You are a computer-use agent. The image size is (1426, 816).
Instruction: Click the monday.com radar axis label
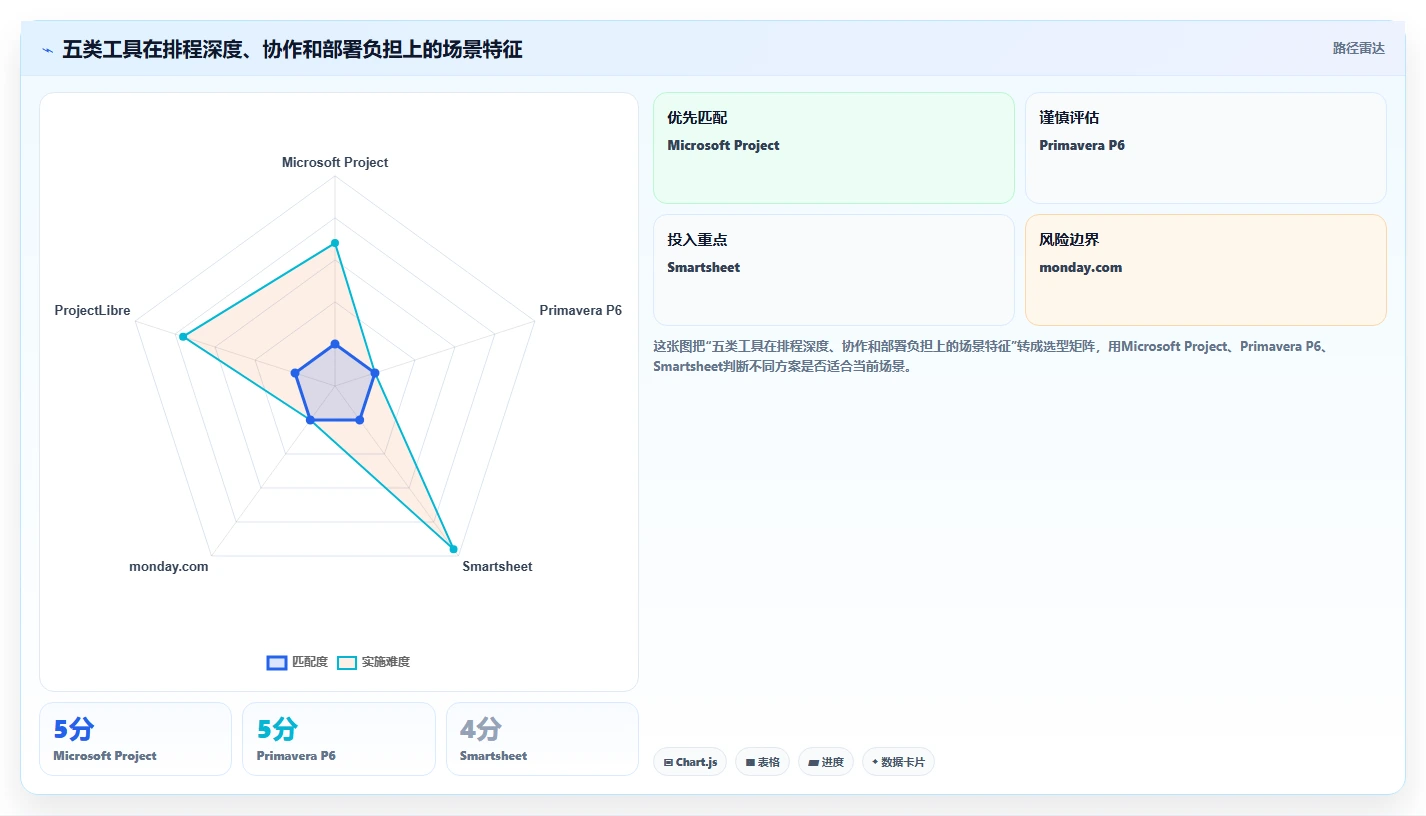point(169,566)
